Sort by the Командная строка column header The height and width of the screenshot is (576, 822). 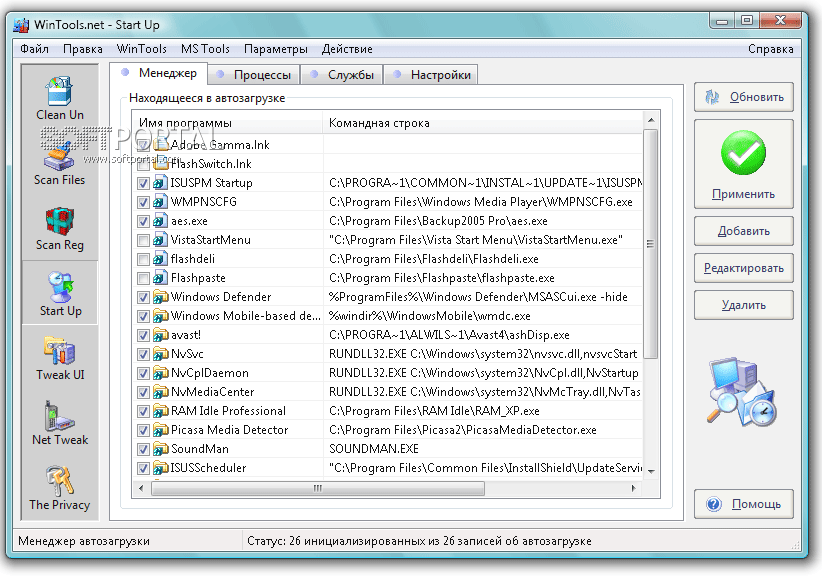click(482, 123)
